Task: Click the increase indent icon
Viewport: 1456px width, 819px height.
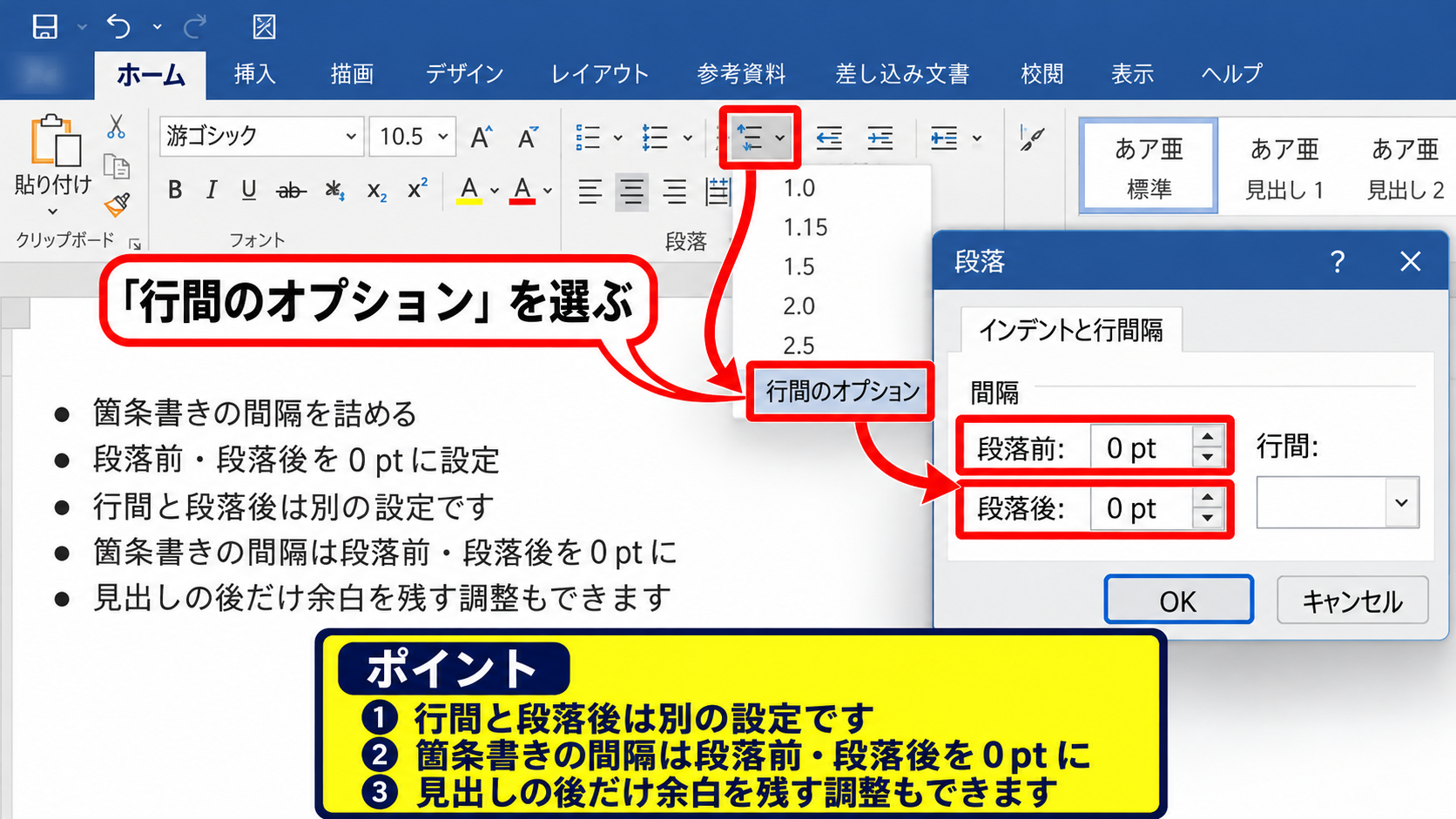Action: coord(880,138)
